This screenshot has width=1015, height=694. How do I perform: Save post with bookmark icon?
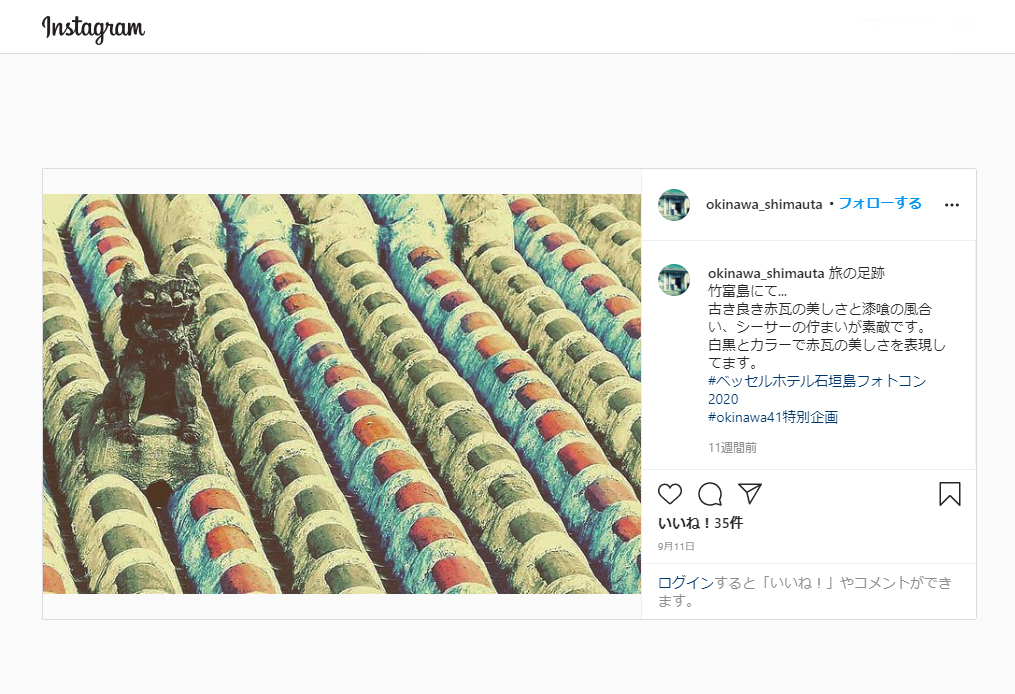pos(950,494)
